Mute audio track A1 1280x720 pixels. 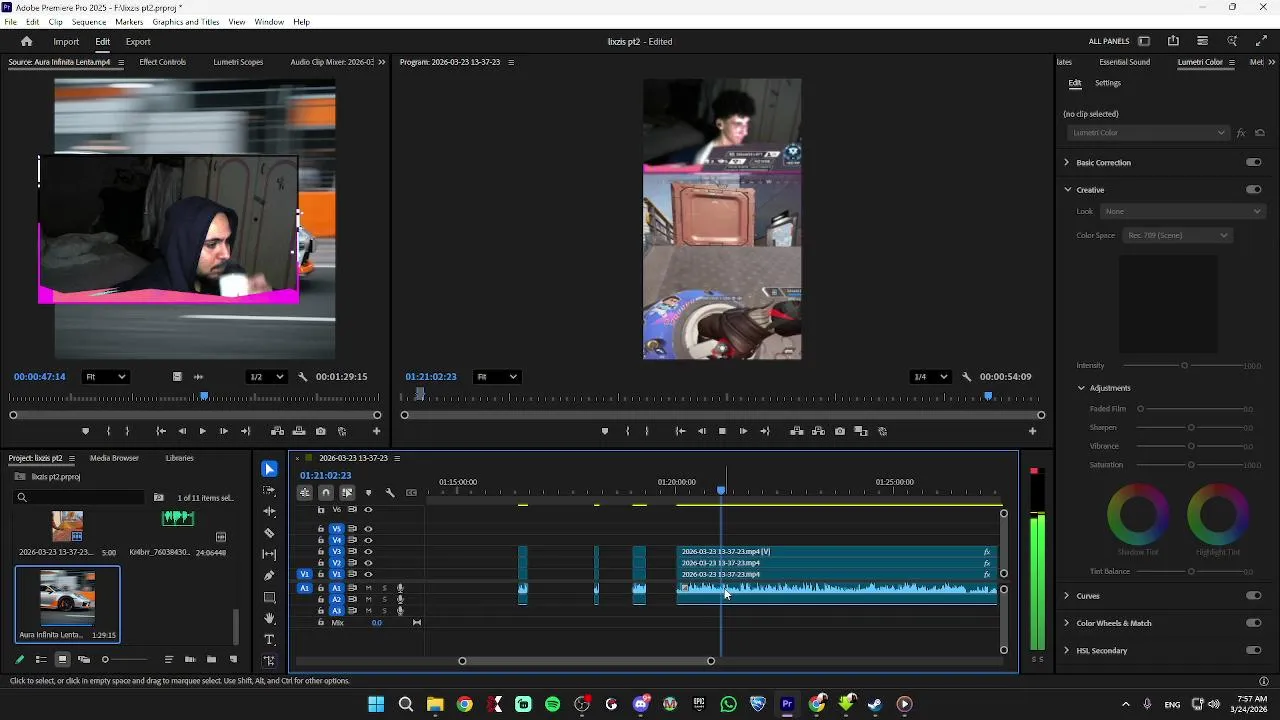[368, 588]
